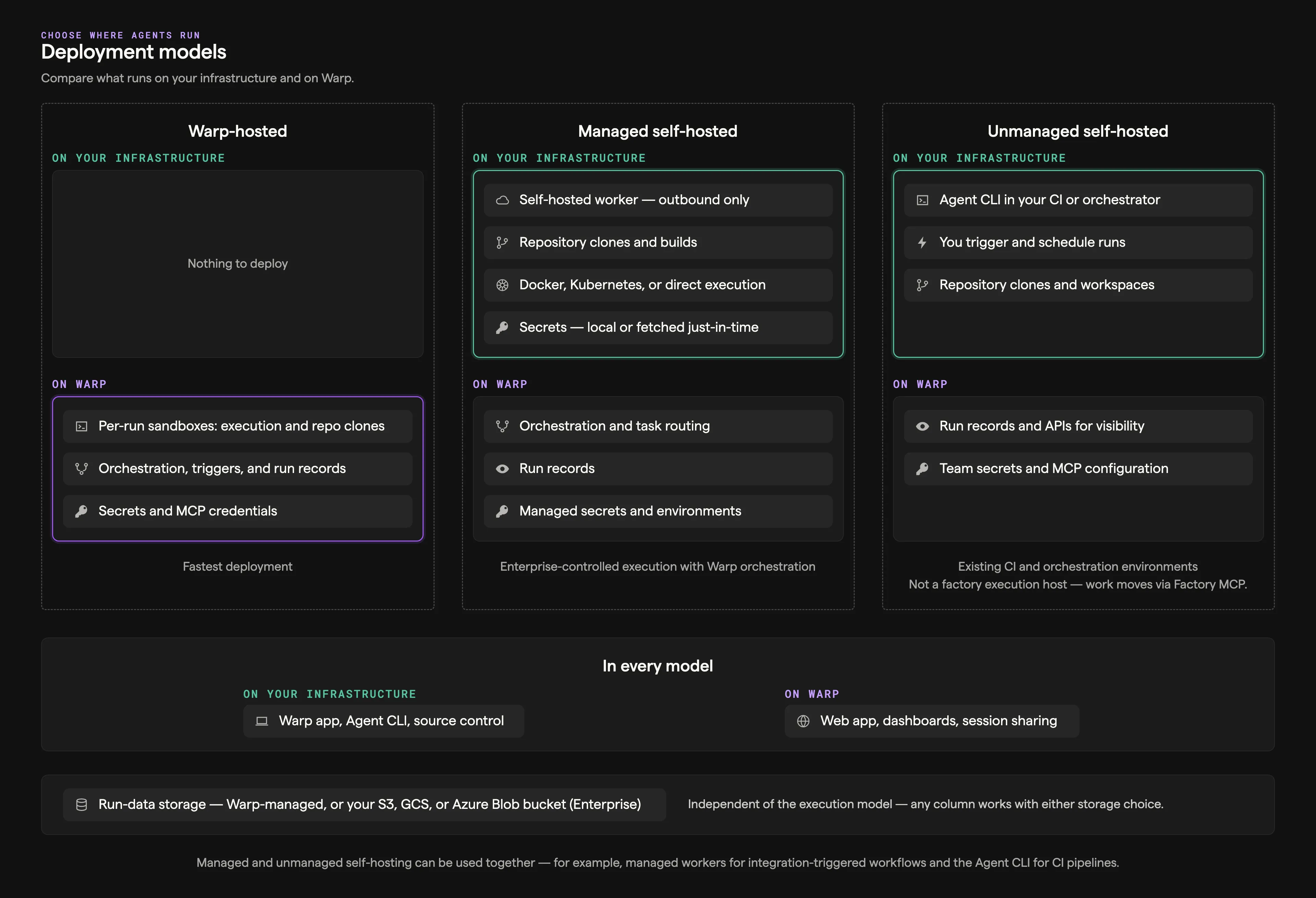Click Repository clones and builds text

click(x=608, y=242)
